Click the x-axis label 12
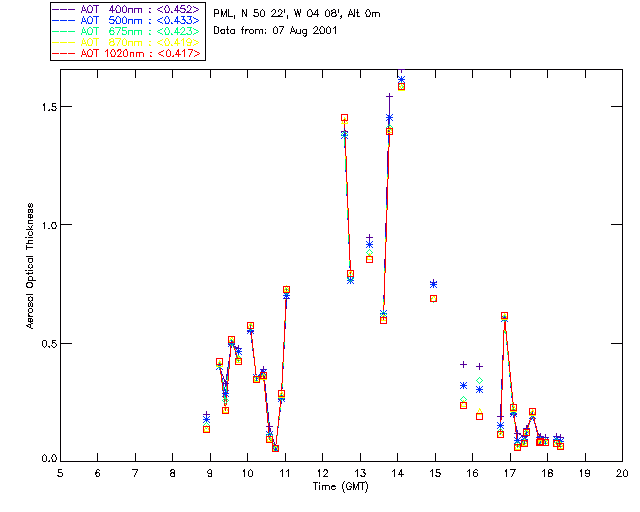Viewport: 640px width, 512px height. [322, 473]
